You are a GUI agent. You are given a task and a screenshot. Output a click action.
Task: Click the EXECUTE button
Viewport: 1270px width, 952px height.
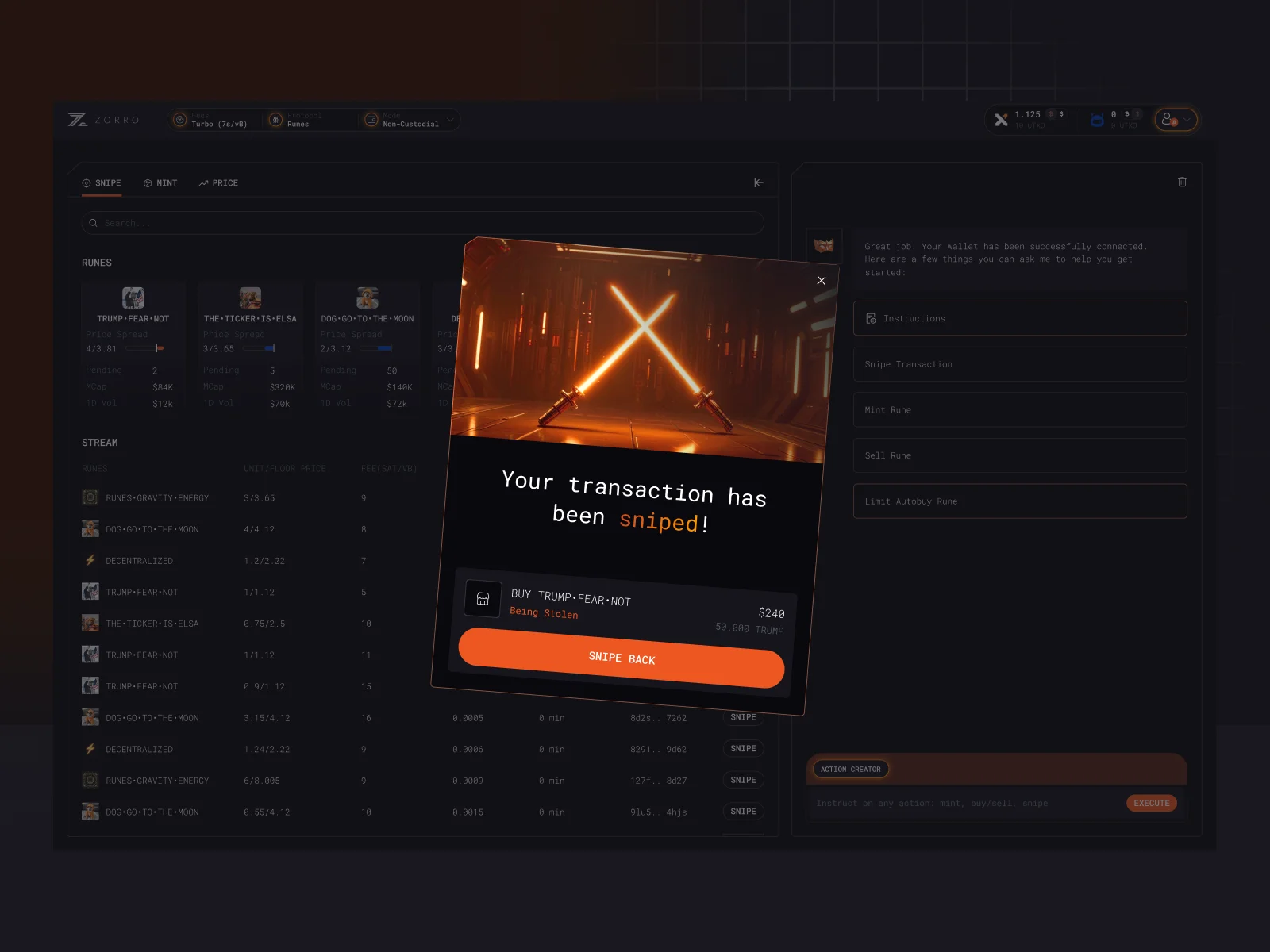click(1151, 804)
